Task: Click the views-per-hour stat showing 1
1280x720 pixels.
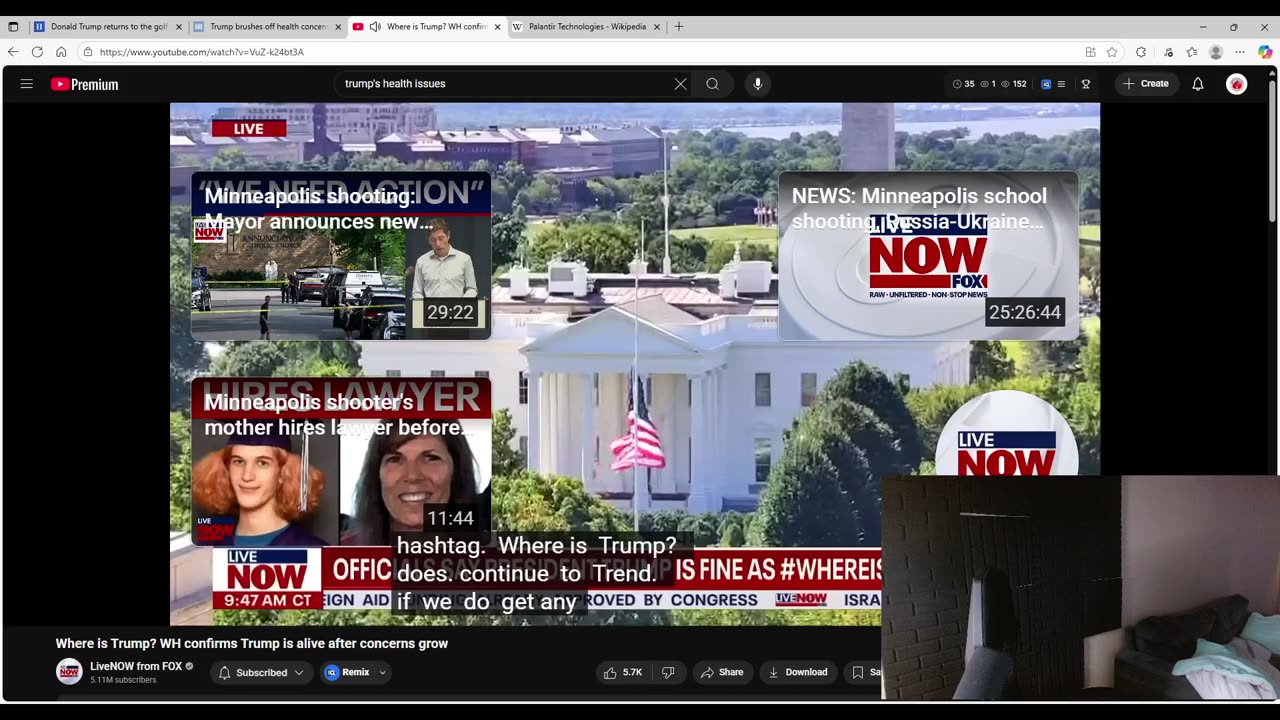Action: point(988,84)
